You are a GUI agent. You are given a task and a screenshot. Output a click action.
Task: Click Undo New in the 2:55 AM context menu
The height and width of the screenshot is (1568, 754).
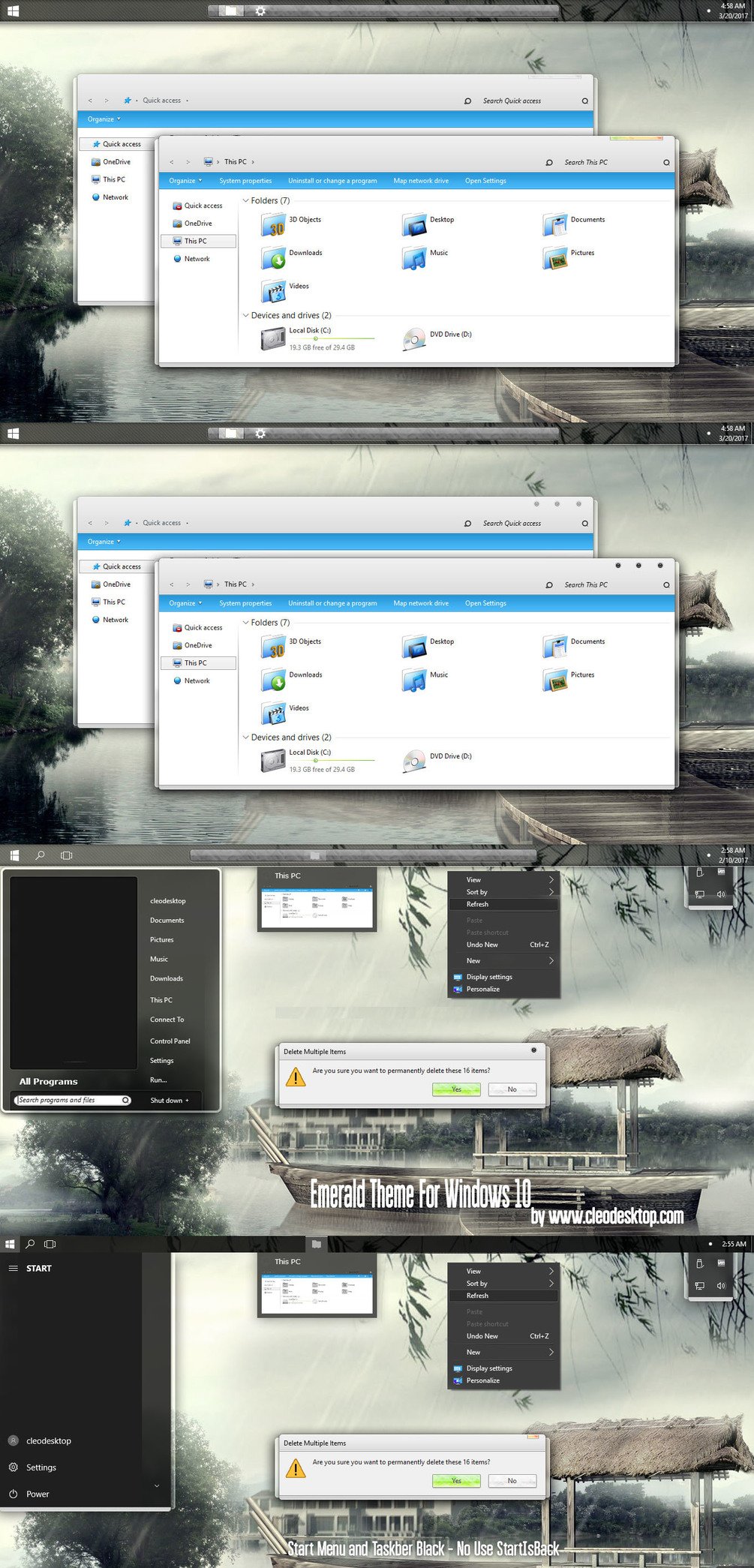pyautogui.click(x=504, y=1336)
